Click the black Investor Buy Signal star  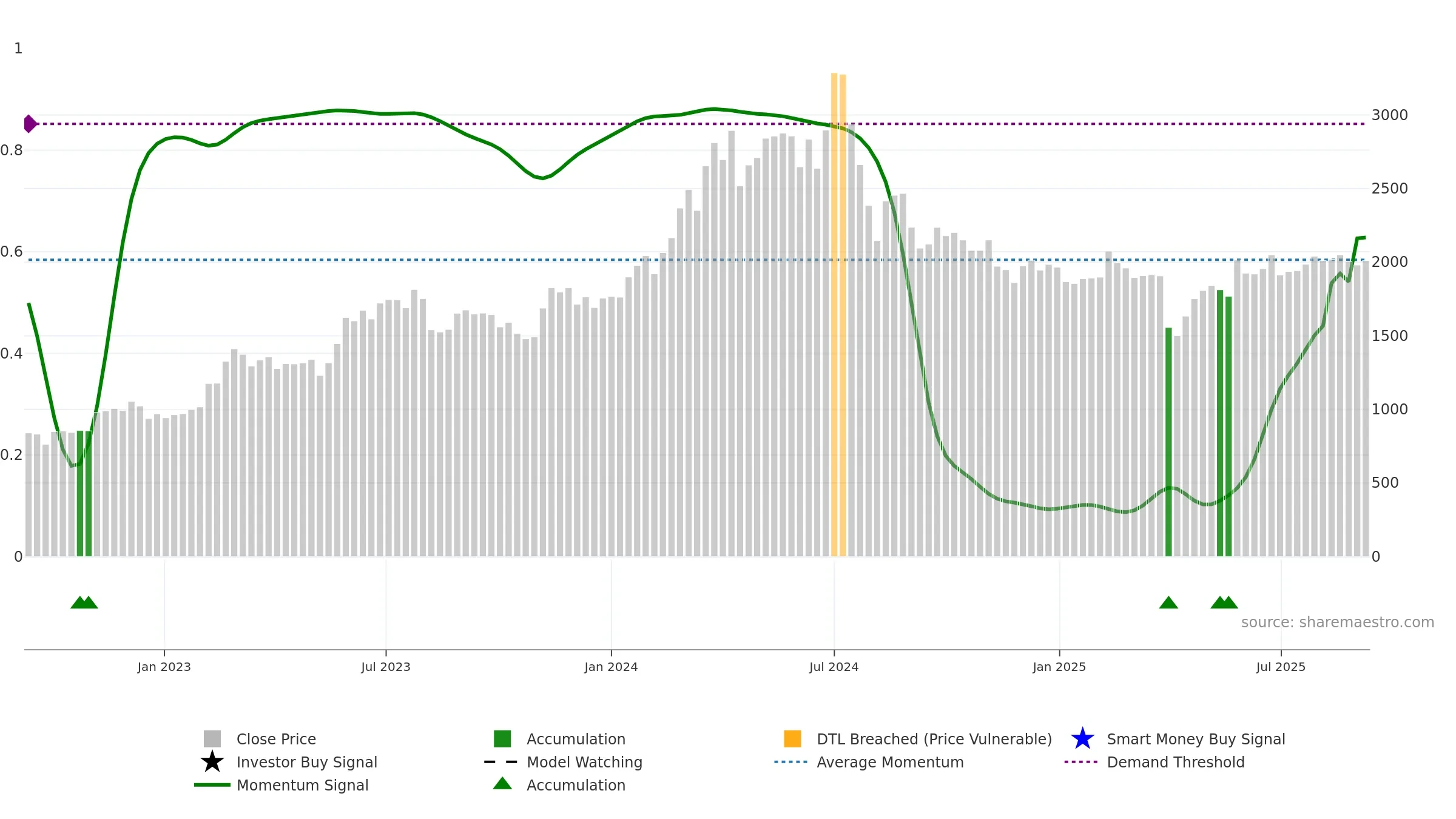[212, 761]
